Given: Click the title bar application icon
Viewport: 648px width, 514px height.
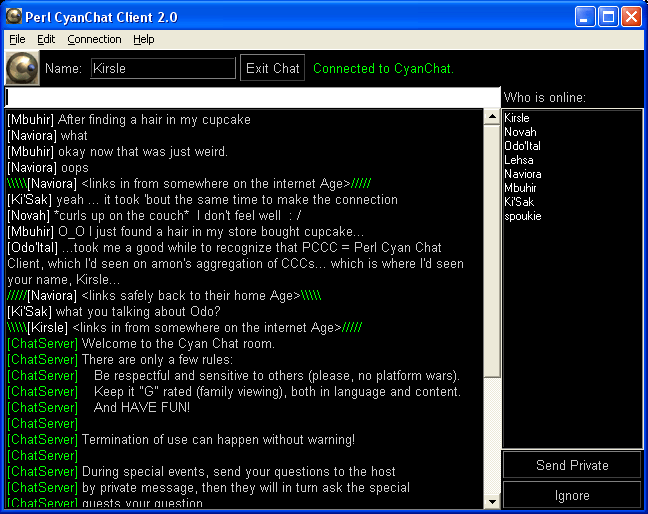Looking at the screenshot, I should (x=14, y=17).
